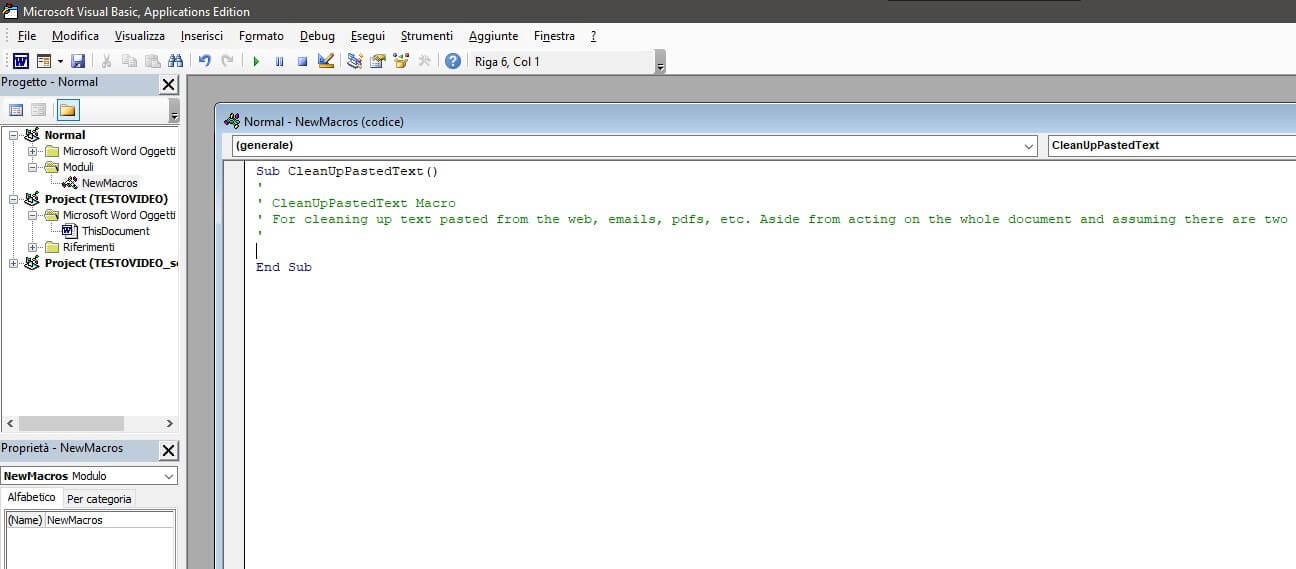
Task: Click the Break (pause) icon
Action: pos(279,61)
